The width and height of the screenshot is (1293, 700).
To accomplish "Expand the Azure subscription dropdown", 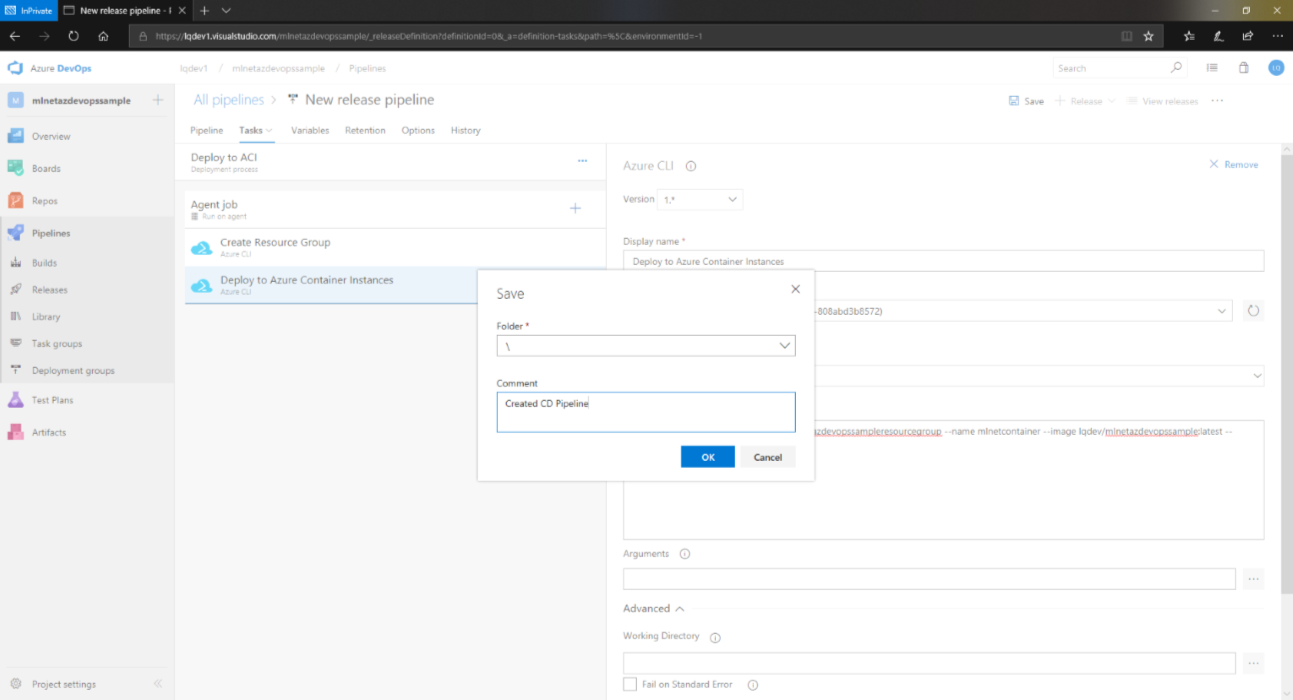I will click(1222, 311).
